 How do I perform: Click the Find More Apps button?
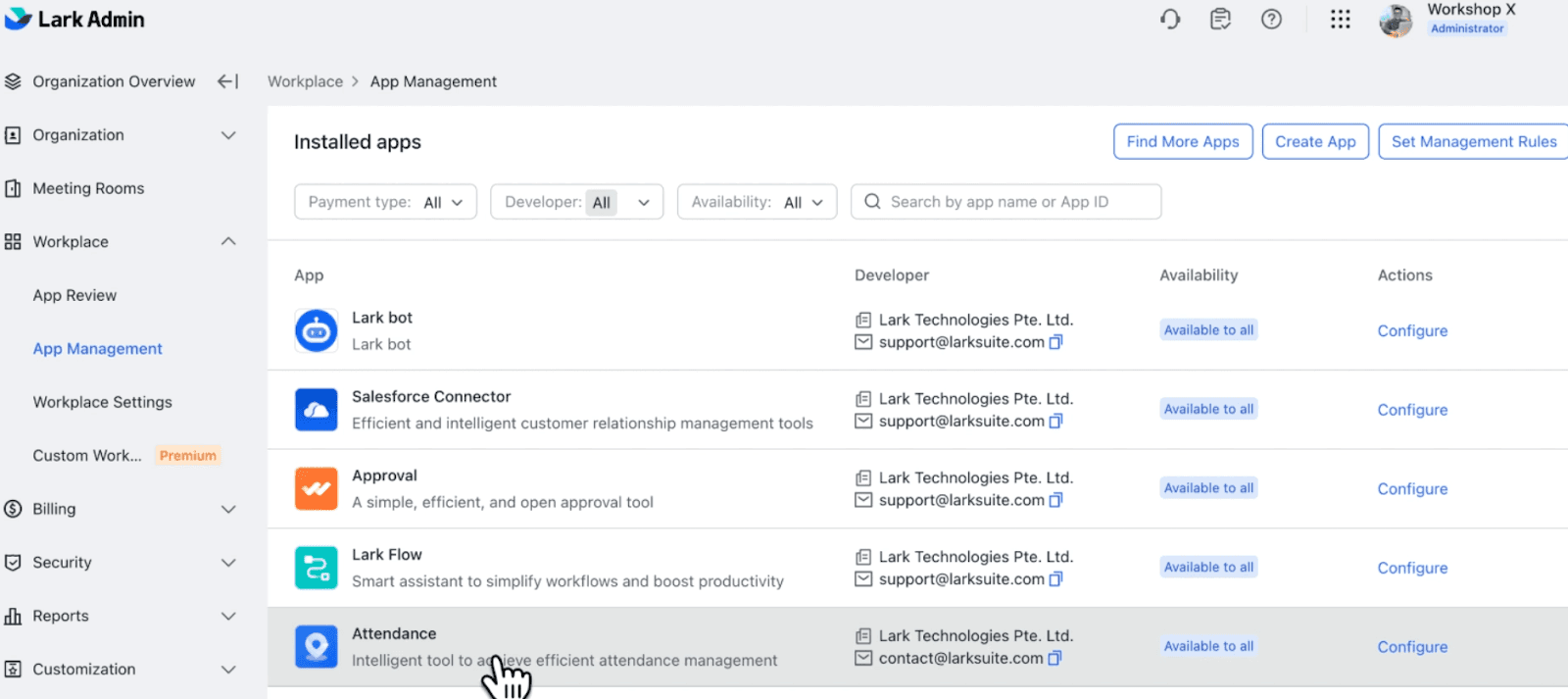(x=1183, y=141)
